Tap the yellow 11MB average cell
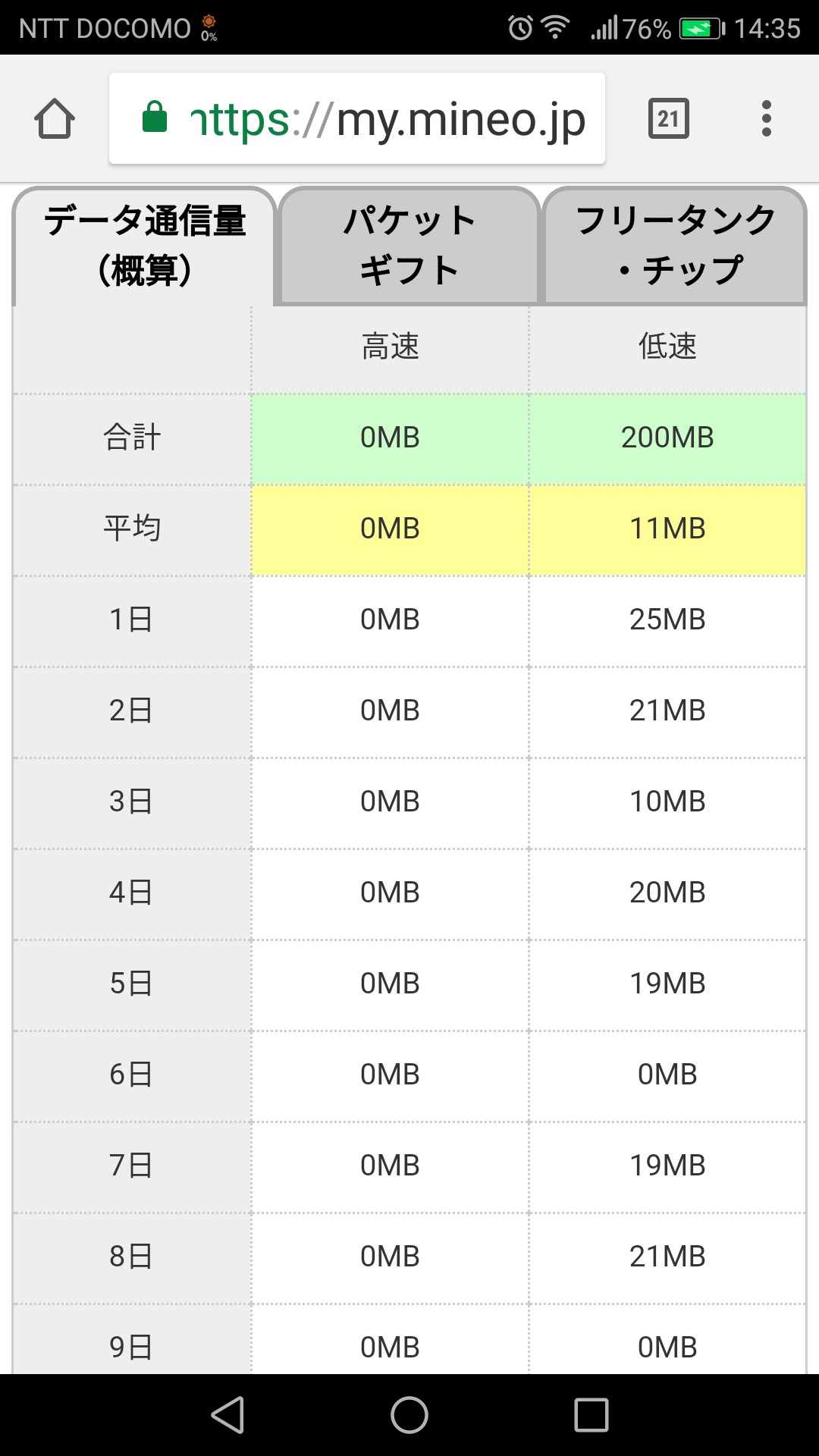The image size is (819, 1456). coord(667,529)
